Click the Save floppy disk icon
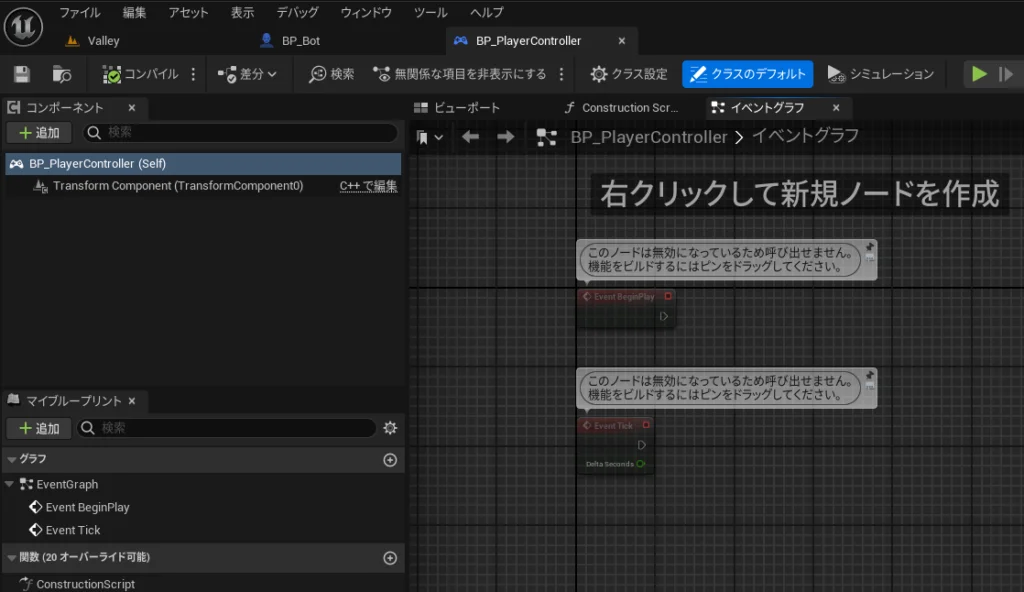 coord(22,74)
